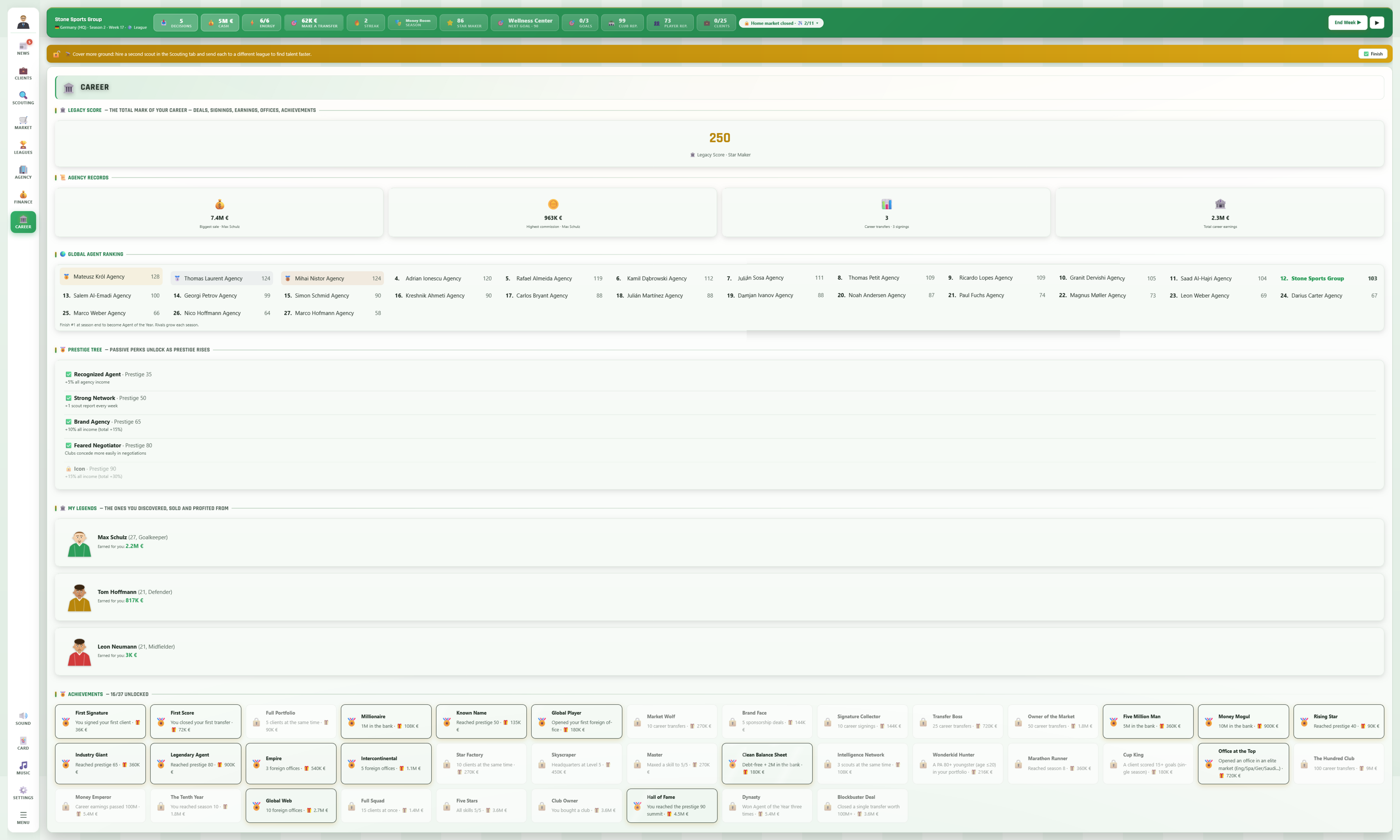1400x840 pixels.
Task: Select Stone Sports Group ranking entry
Action: [x=1328, y=278]
